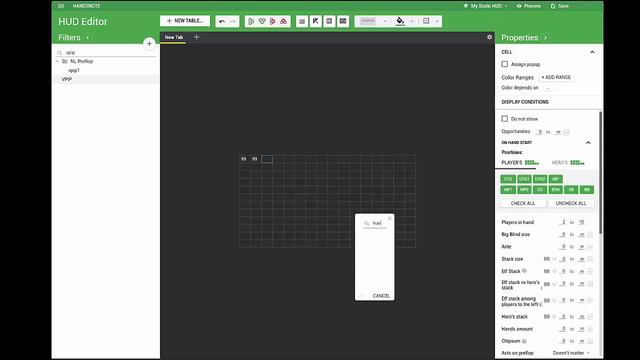Click + ADD RANGE button

point(556,77)
